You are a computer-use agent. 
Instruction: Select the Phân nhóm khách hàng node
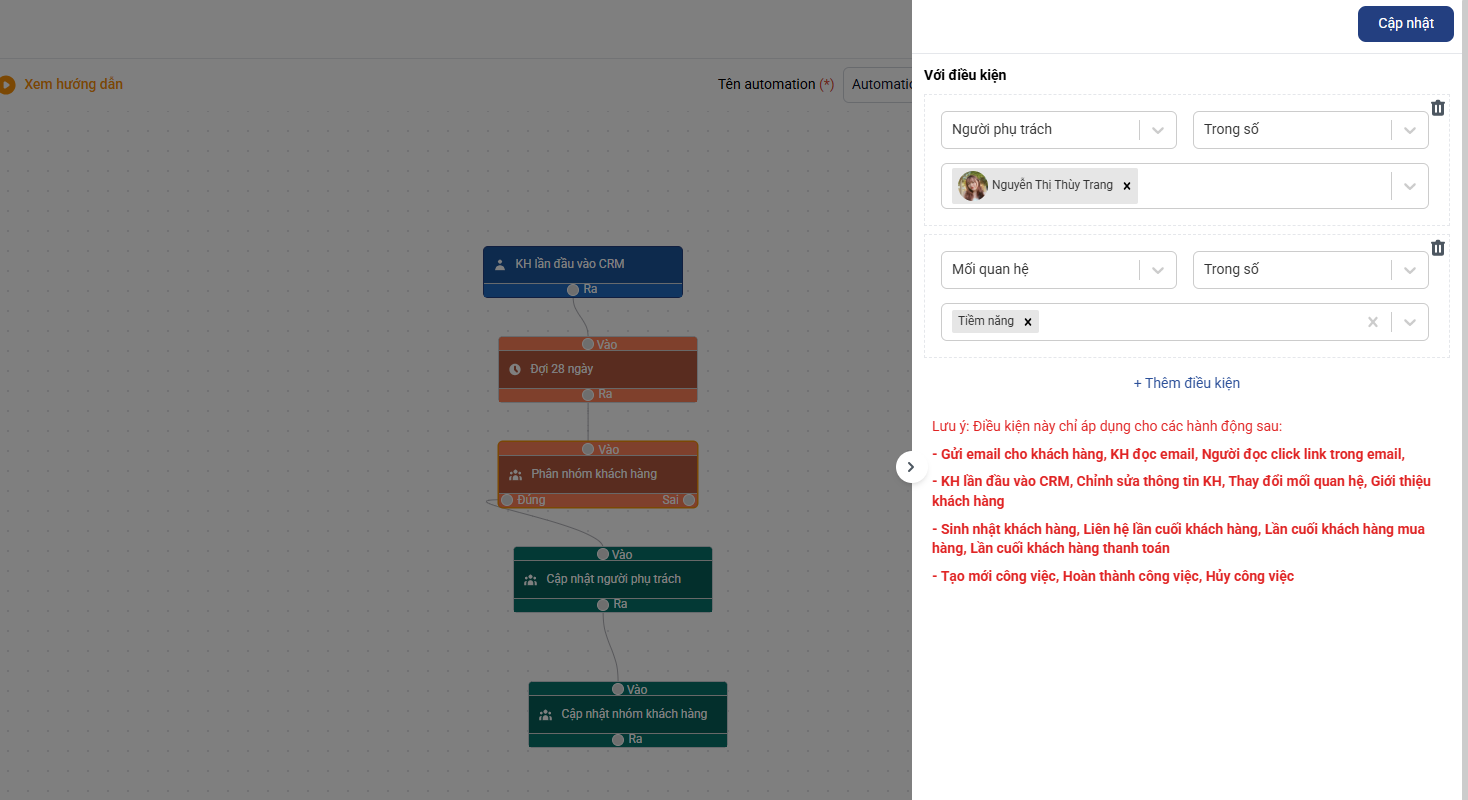coord(598,474)
